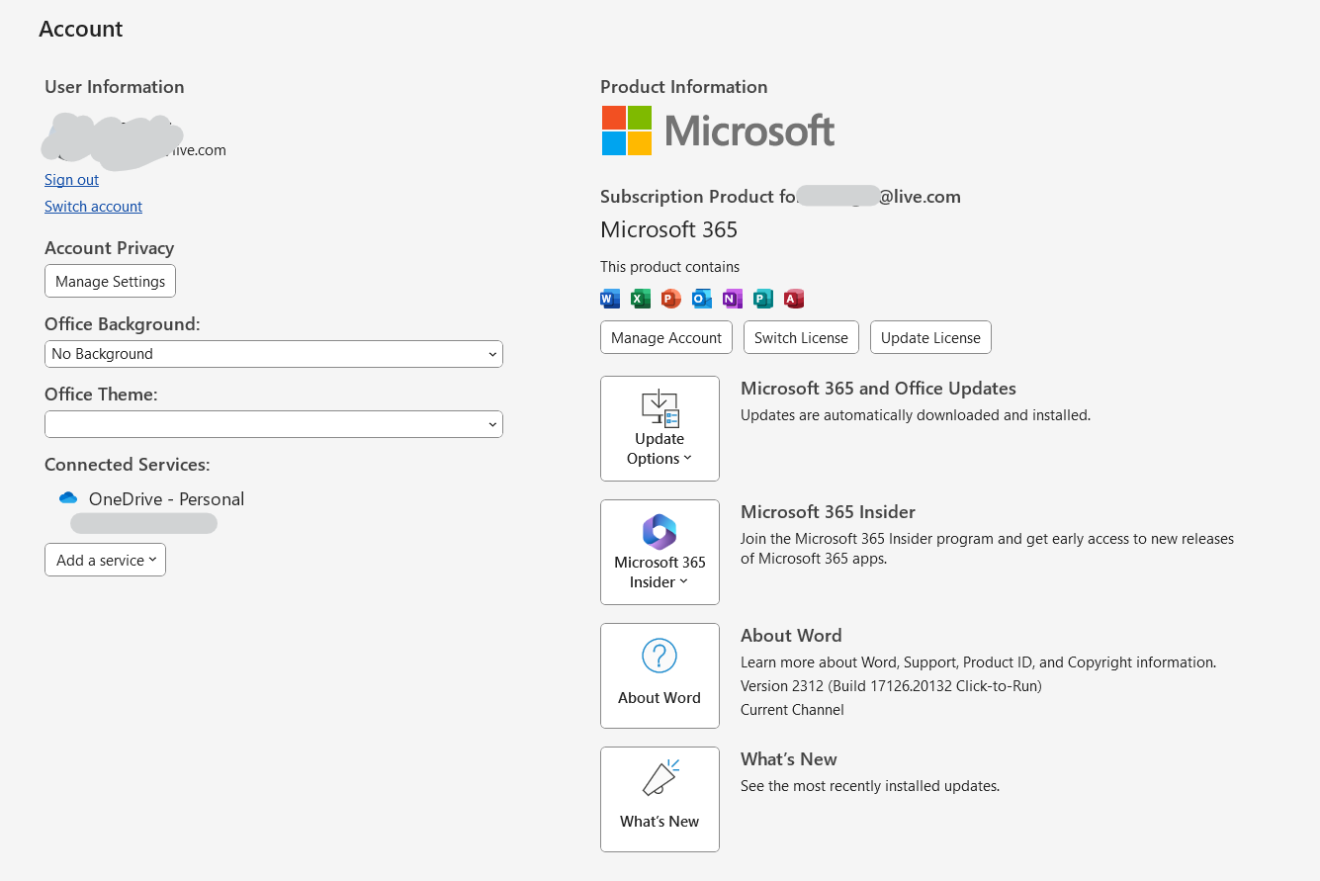1320x881 pixels.
Task: Open the Microsoft 365 Insider dropdown button
Action: click(660, 552)
